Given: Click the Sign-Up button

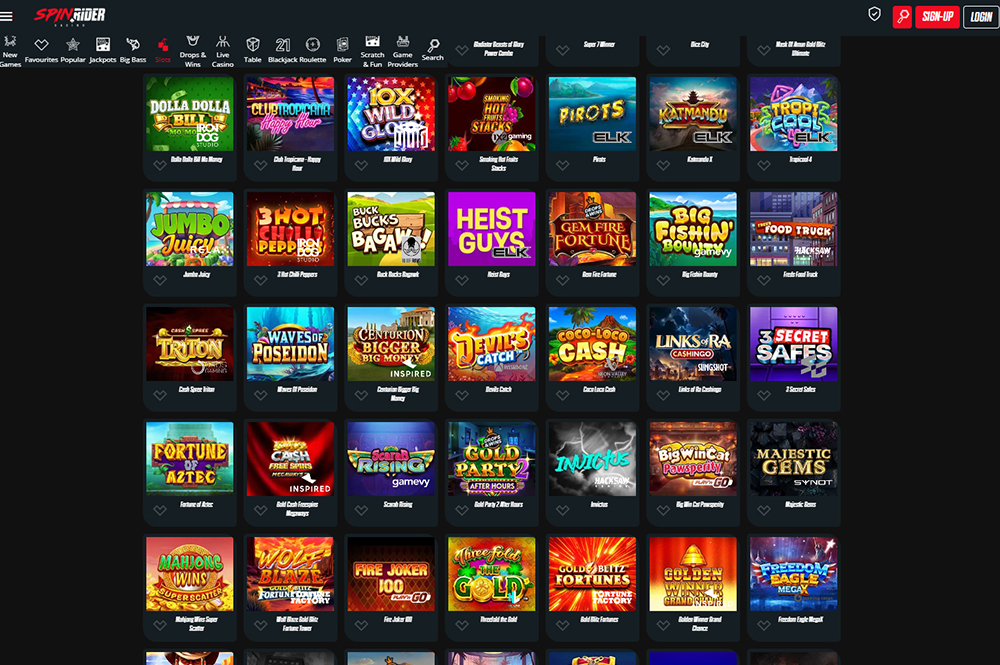Looking at the screenshot, I should [937, 17].
